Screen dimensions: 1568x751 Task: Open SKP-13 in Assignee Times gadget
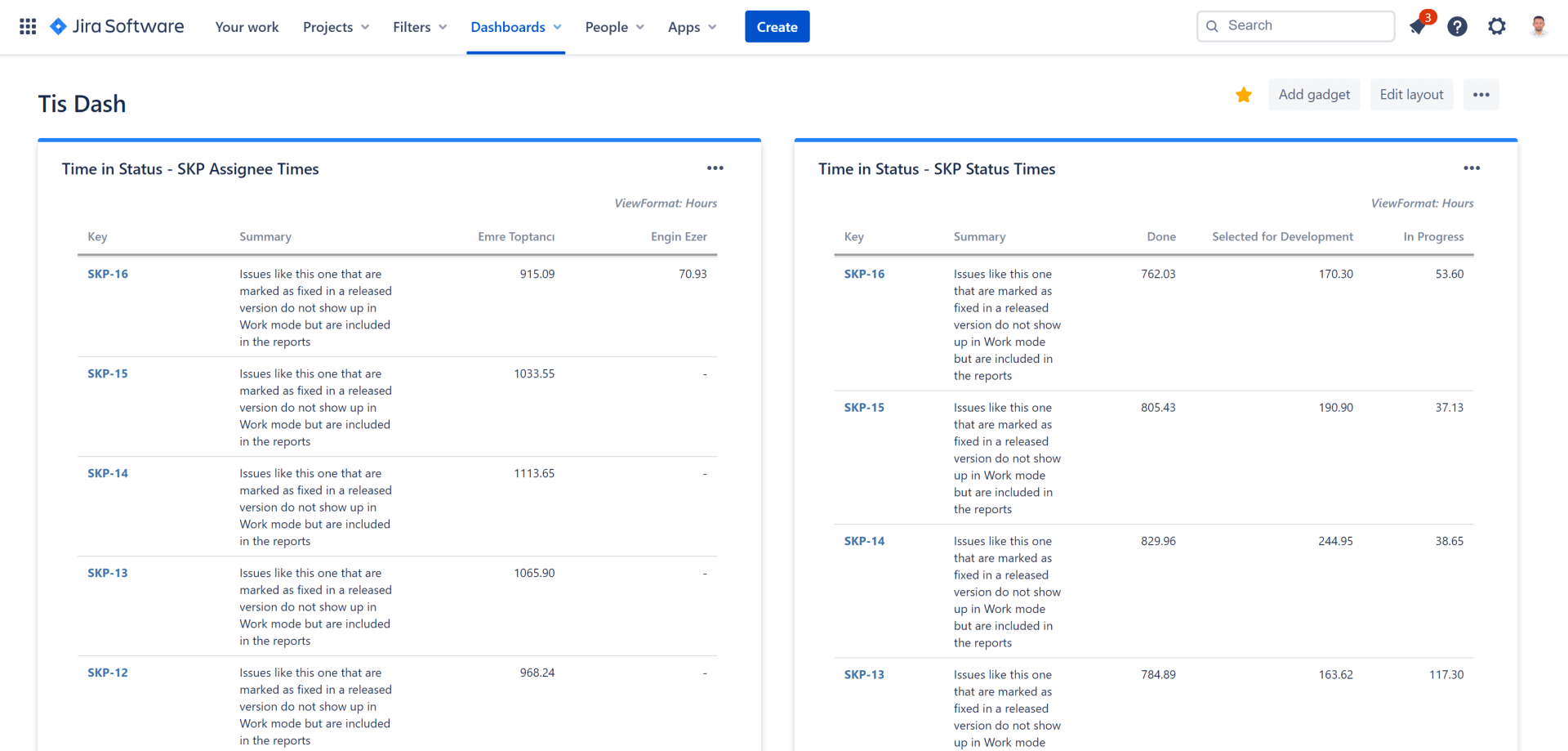(108, 574)
